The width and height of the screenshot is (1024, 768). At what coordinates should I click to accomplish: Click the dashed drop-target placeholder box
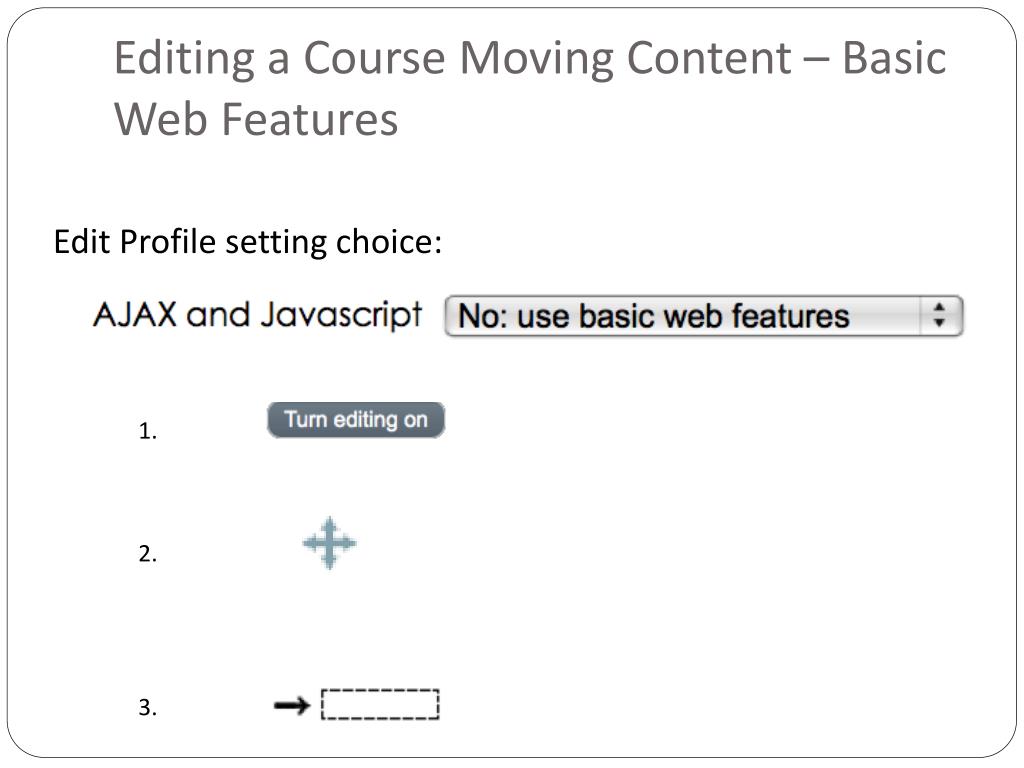(380, 705)
